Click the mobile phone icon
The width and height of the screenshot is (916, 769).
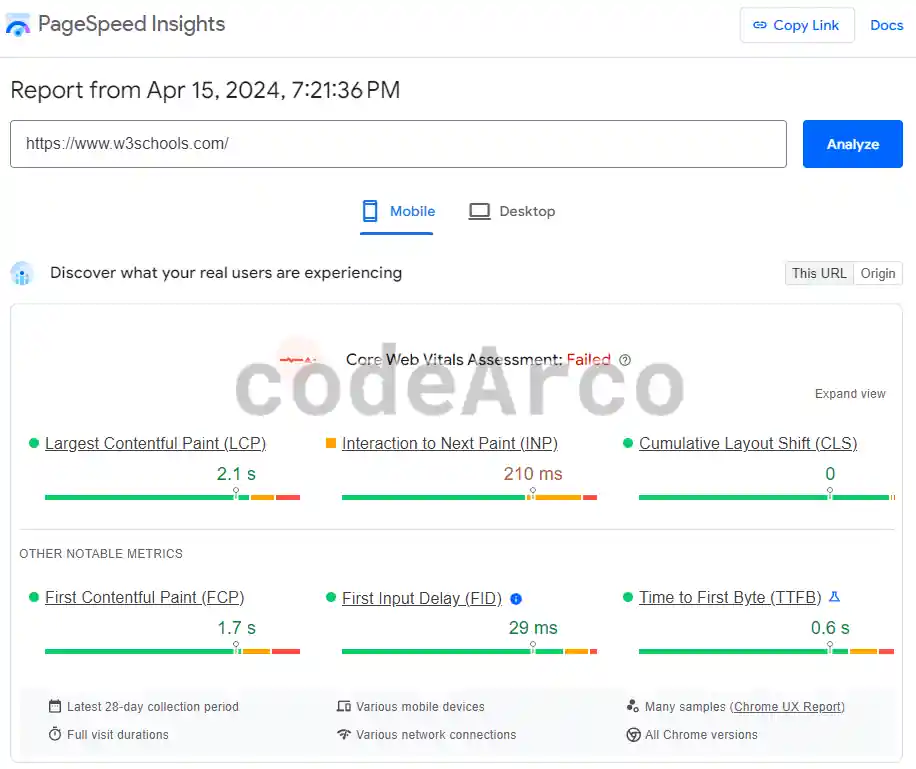[370, 211]
